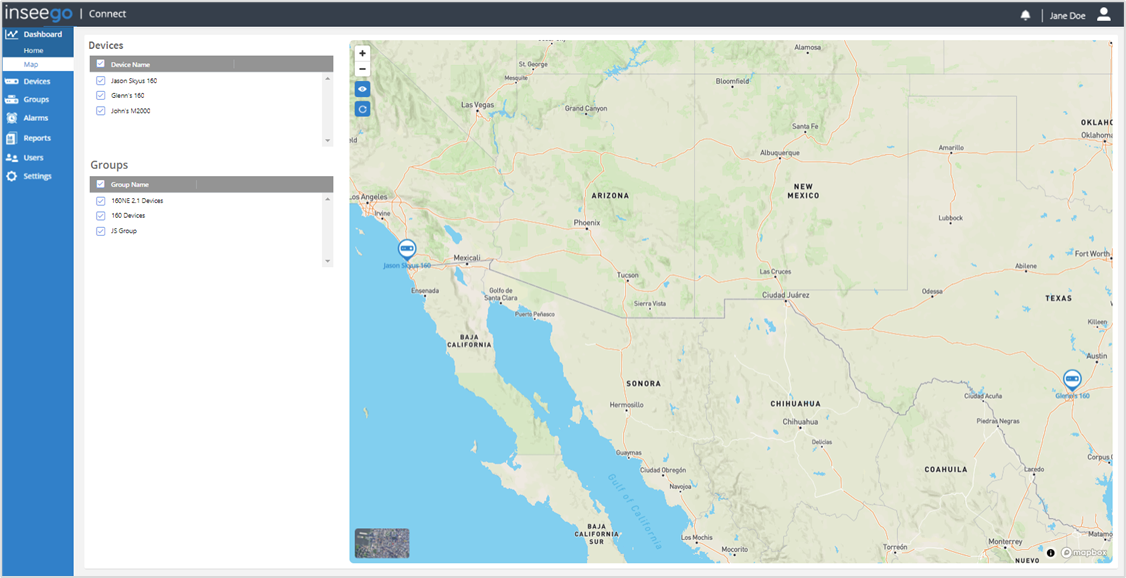Select Glenn's 160 name in Devices list
The height and width of the screenshot is (578, 1126).
128,95
